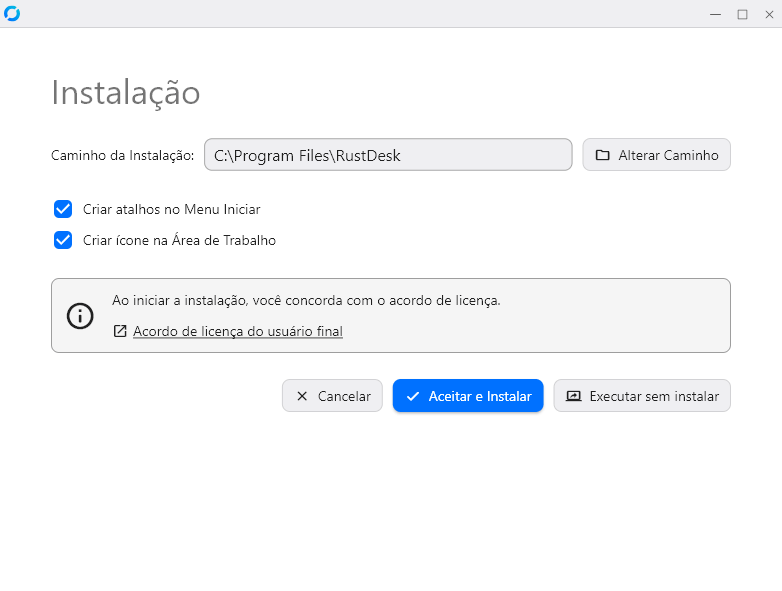Screen dimensions: 782x591
Task: Click the folder icon on Alterar Caminho
Action: coord(602,155)
